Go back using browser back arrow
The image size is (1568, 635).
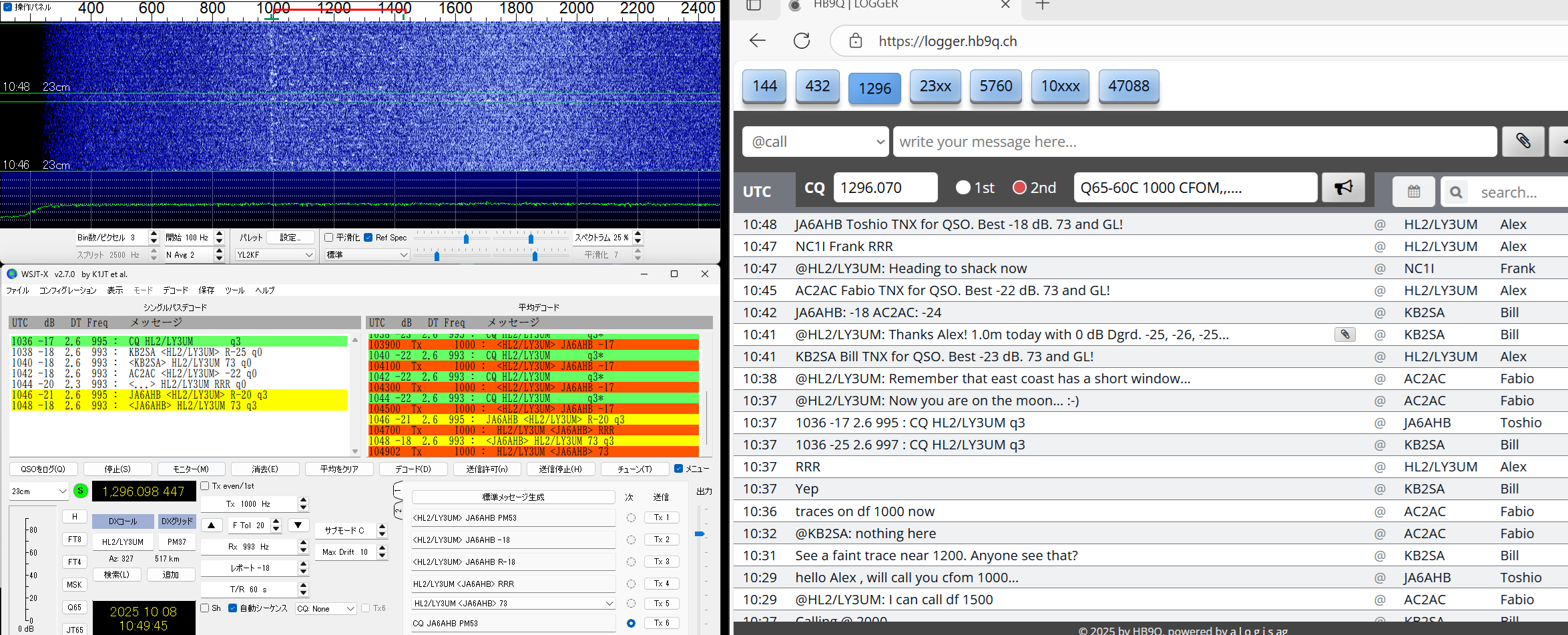pyautogui.click(x=758, y=41)
